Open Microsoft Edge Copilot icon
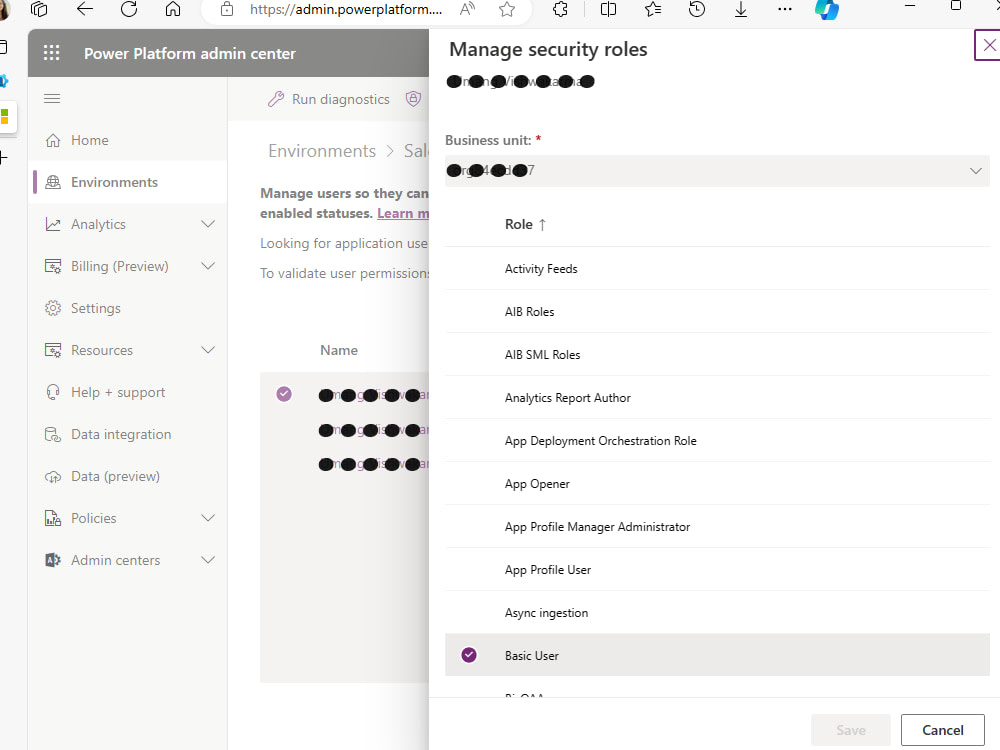 tap(826, 11)
